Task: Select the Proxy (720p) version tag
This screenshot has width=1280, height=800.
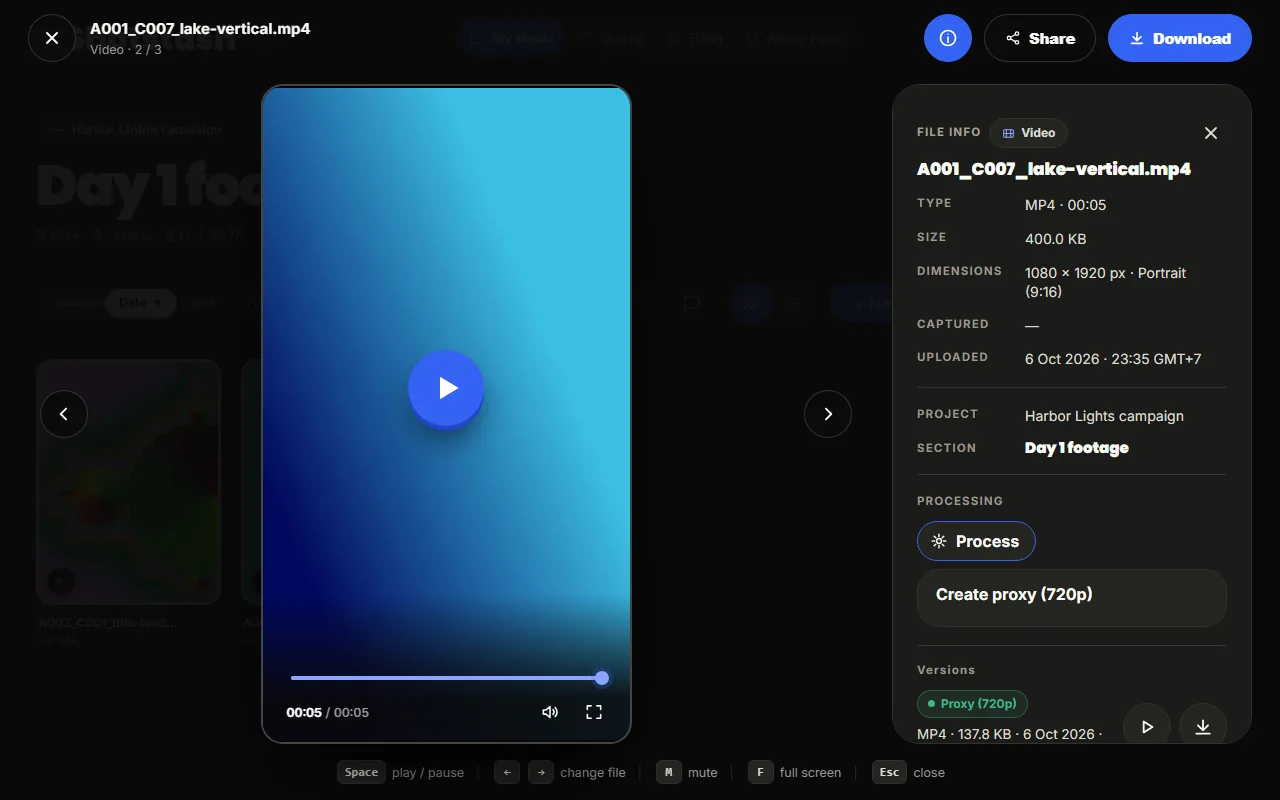Action: click(972, 704)
